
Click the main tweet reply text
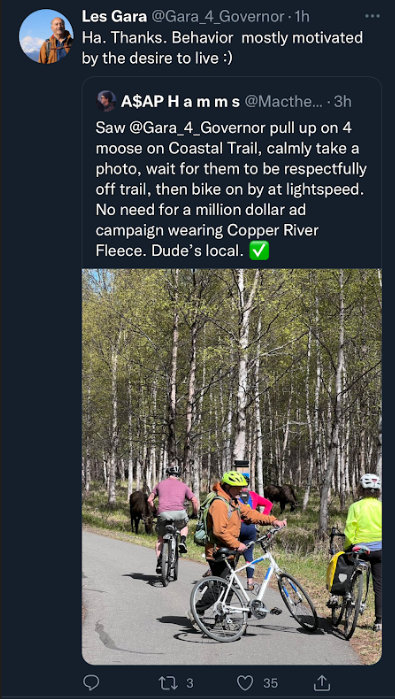click(222, 48)
